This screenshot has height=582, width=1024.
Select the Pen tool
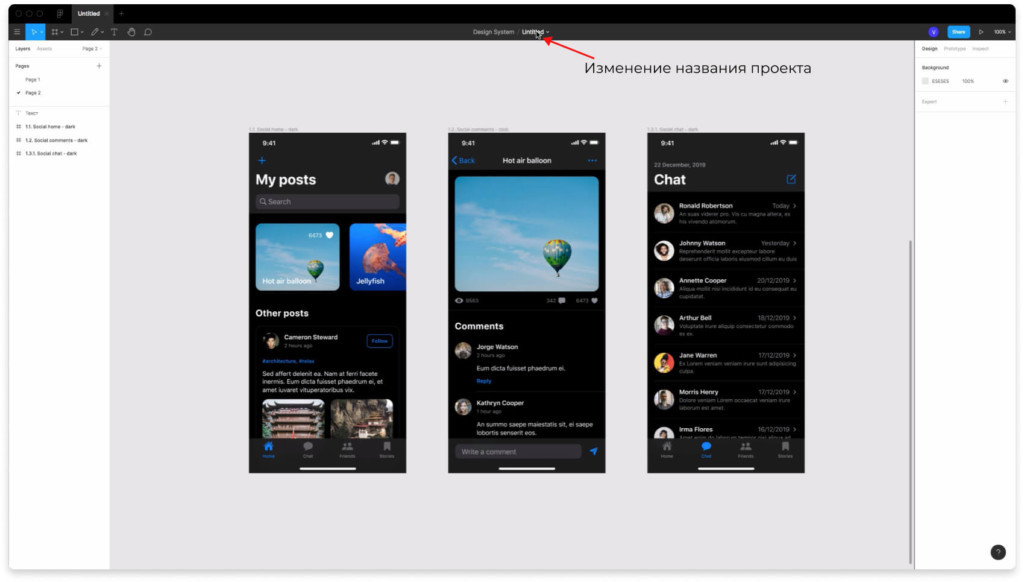coord(95,32)
